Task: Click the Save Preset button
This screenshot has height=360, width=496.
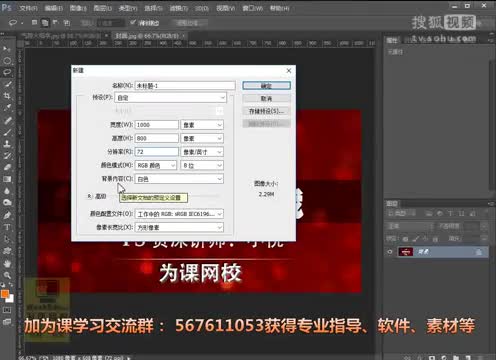Action: 266,111
